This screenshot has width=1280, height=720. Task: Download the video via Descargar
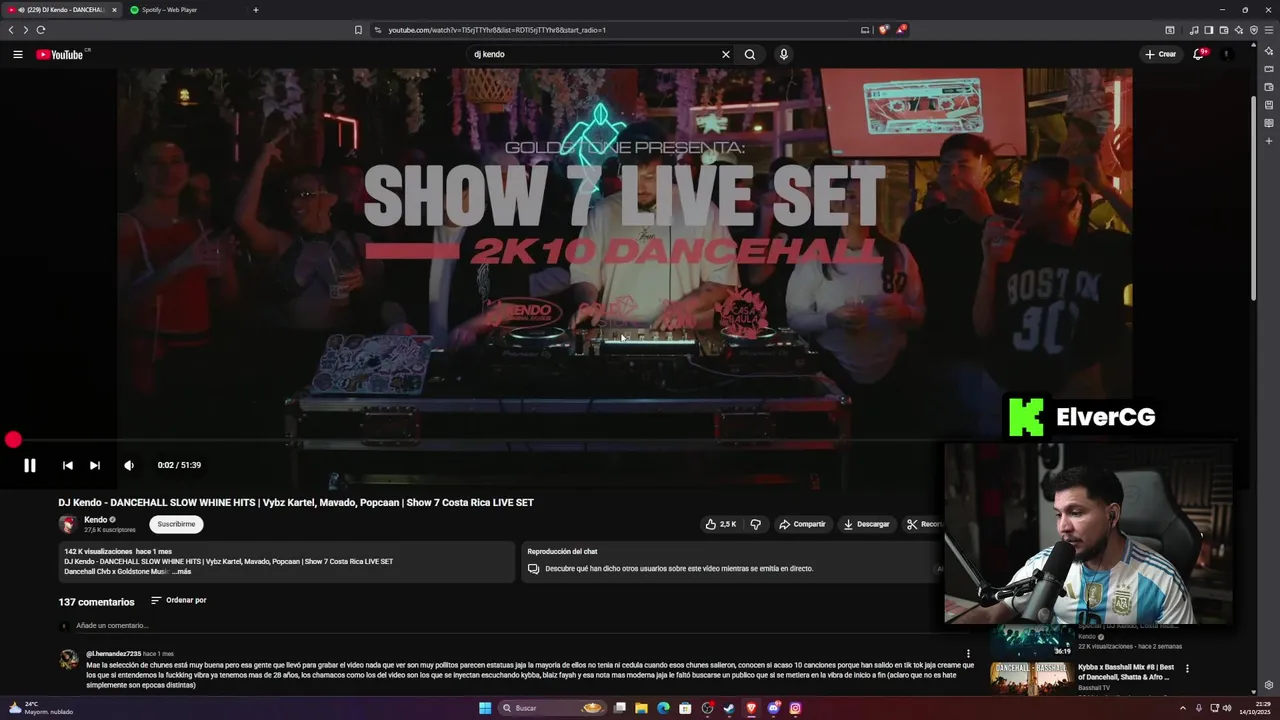[x=867, y=524]
